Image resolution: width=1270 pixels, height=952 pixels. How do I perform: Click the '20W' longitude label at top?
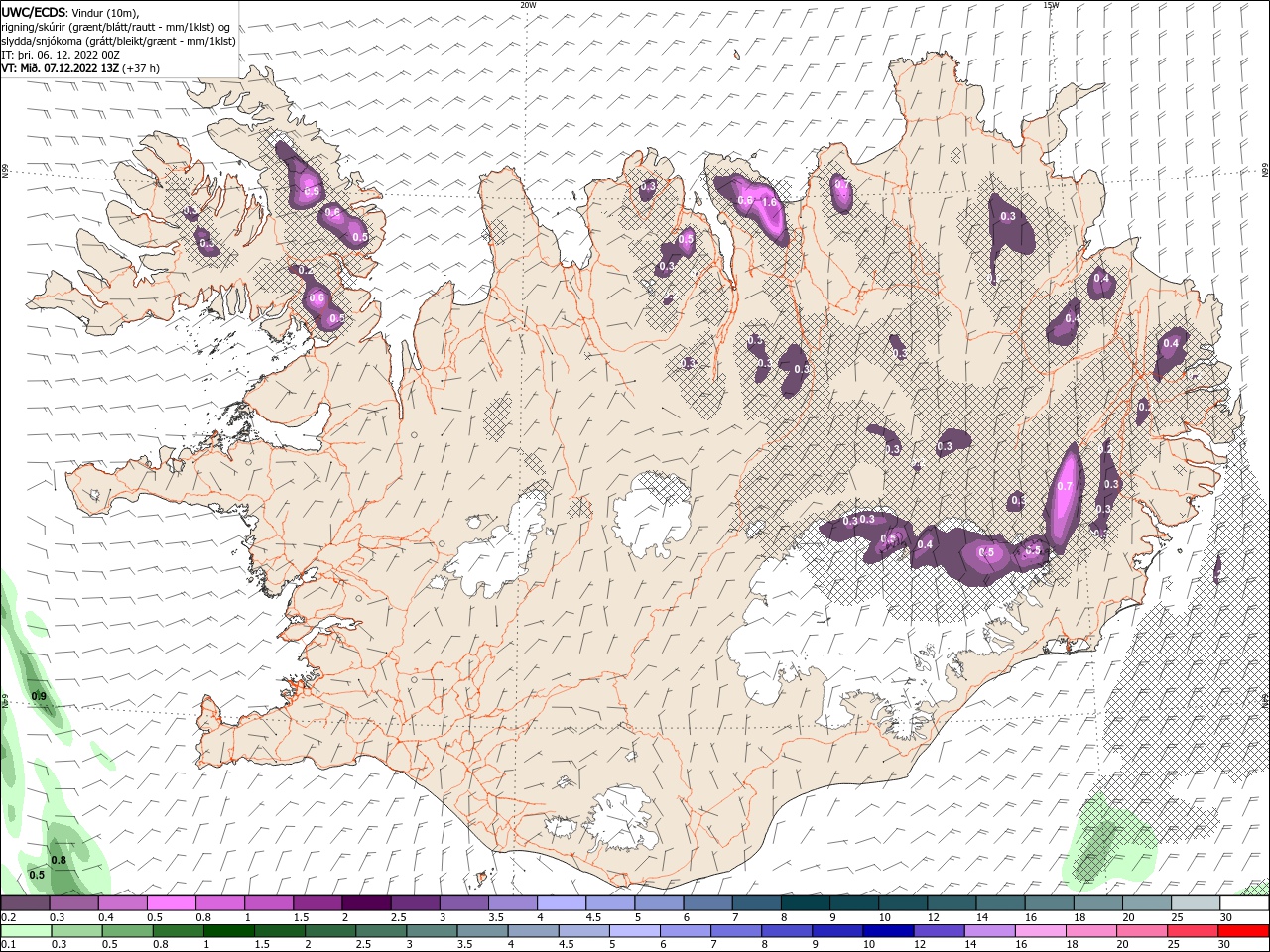(528, 5)
